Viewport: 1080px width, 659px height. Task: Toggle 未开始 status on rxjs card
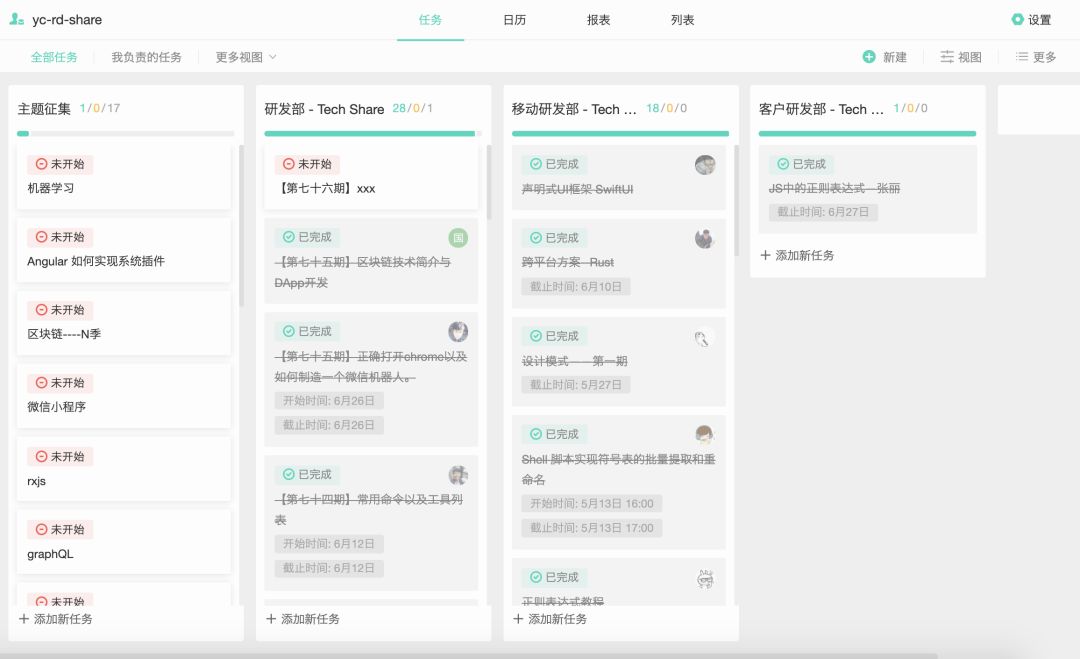60,457
